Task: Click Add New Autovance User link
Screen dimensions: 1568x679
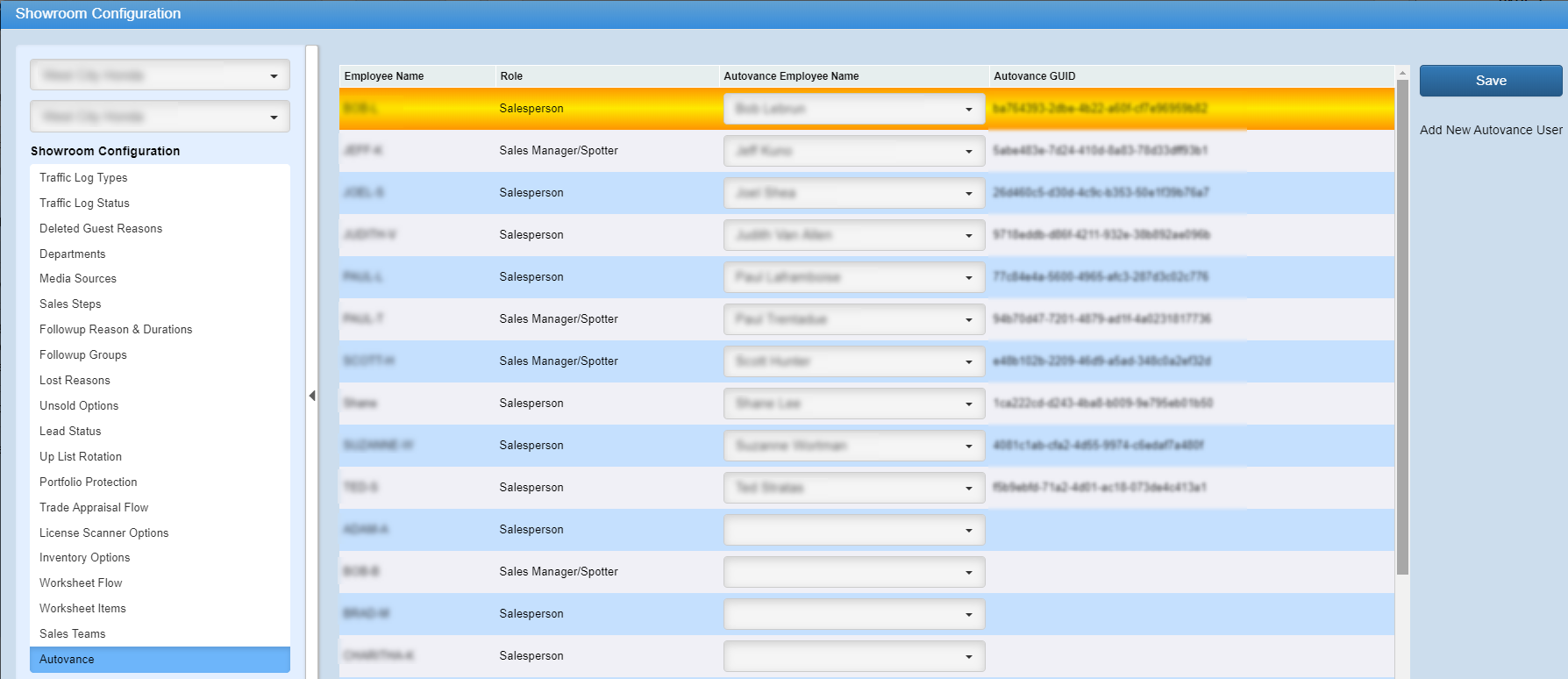Action: pos(1490,130)
